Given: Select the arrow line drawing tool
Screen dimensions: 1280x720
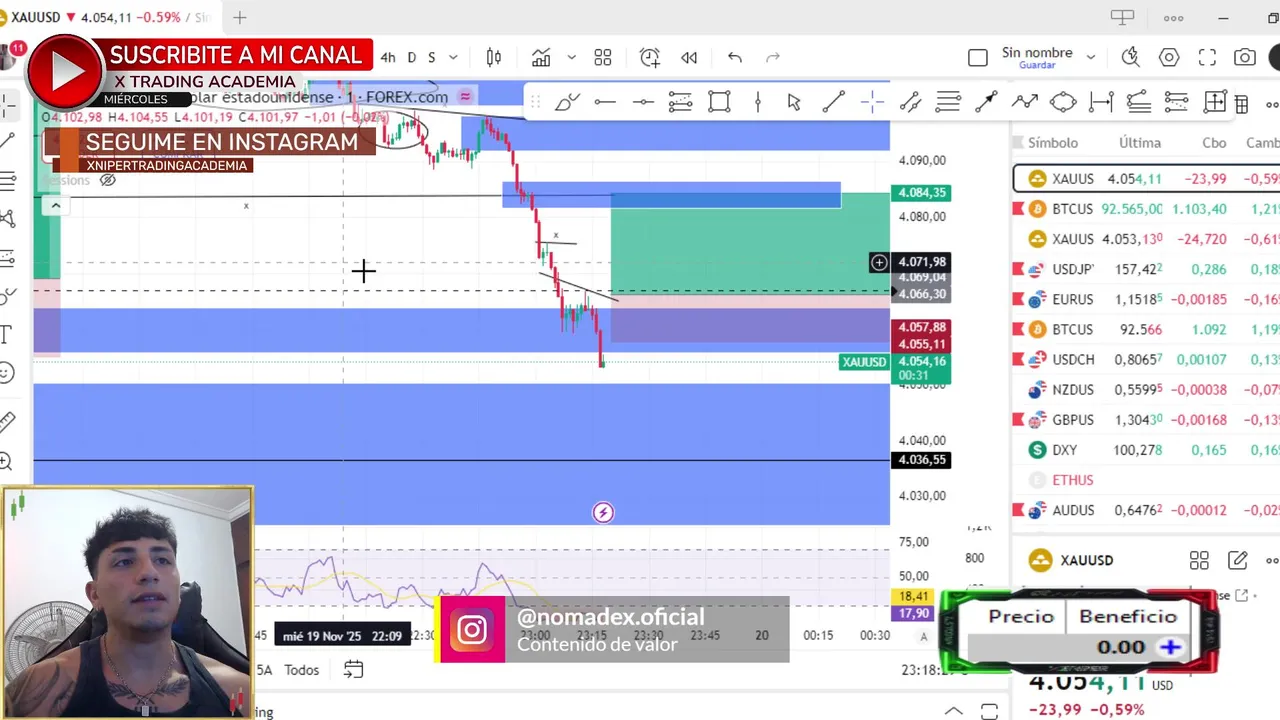Looking at the screenshot, I should point(986,102).
